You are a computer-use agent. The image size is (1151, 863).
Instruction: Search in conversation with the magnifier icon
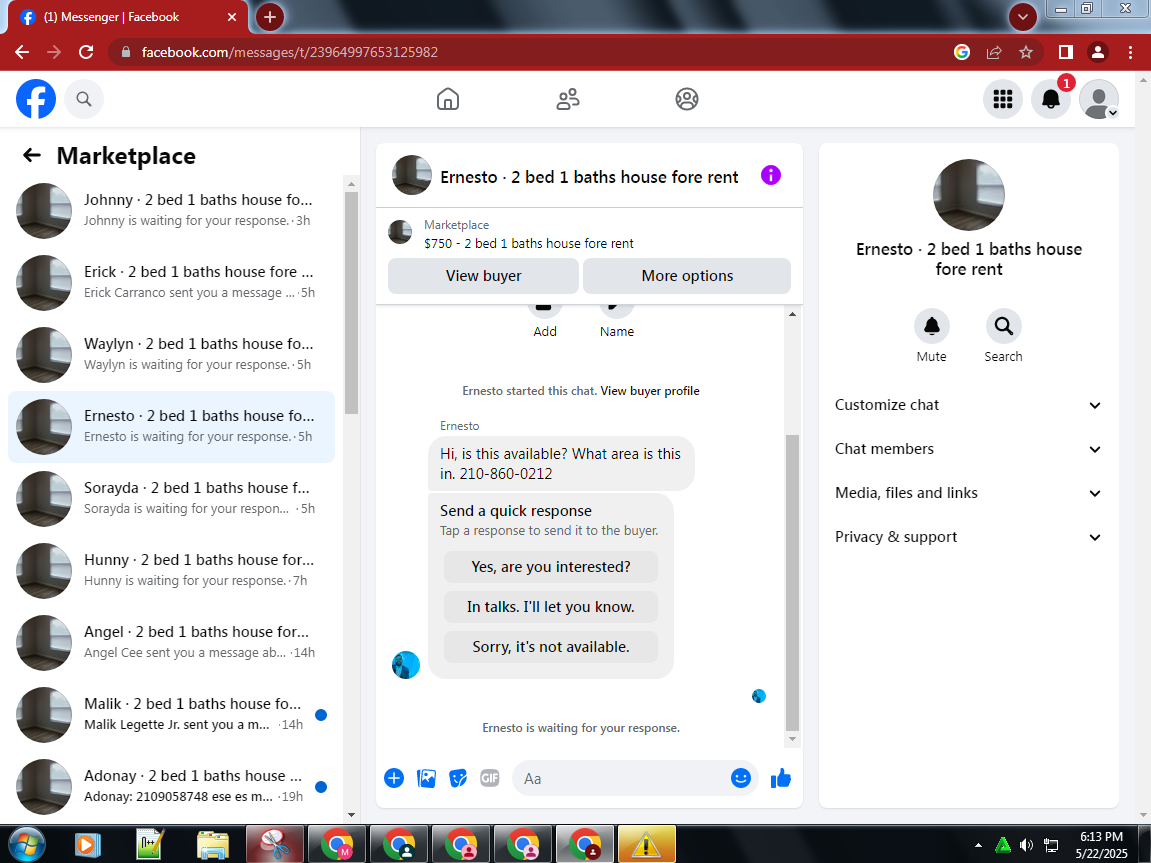point(1003,326)
